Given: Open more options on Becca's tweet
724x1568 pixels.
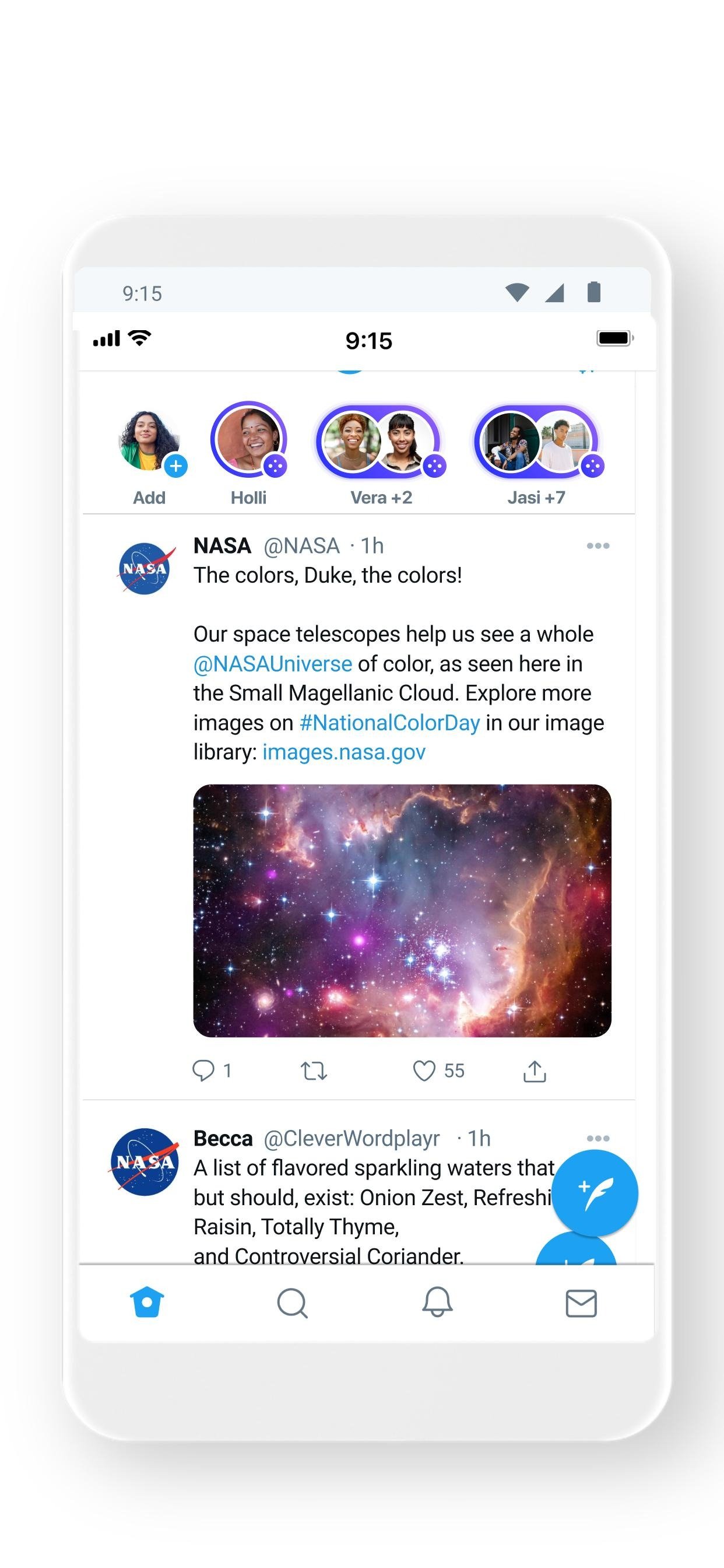Looking at the screenshot, I should coord(598,1138).
